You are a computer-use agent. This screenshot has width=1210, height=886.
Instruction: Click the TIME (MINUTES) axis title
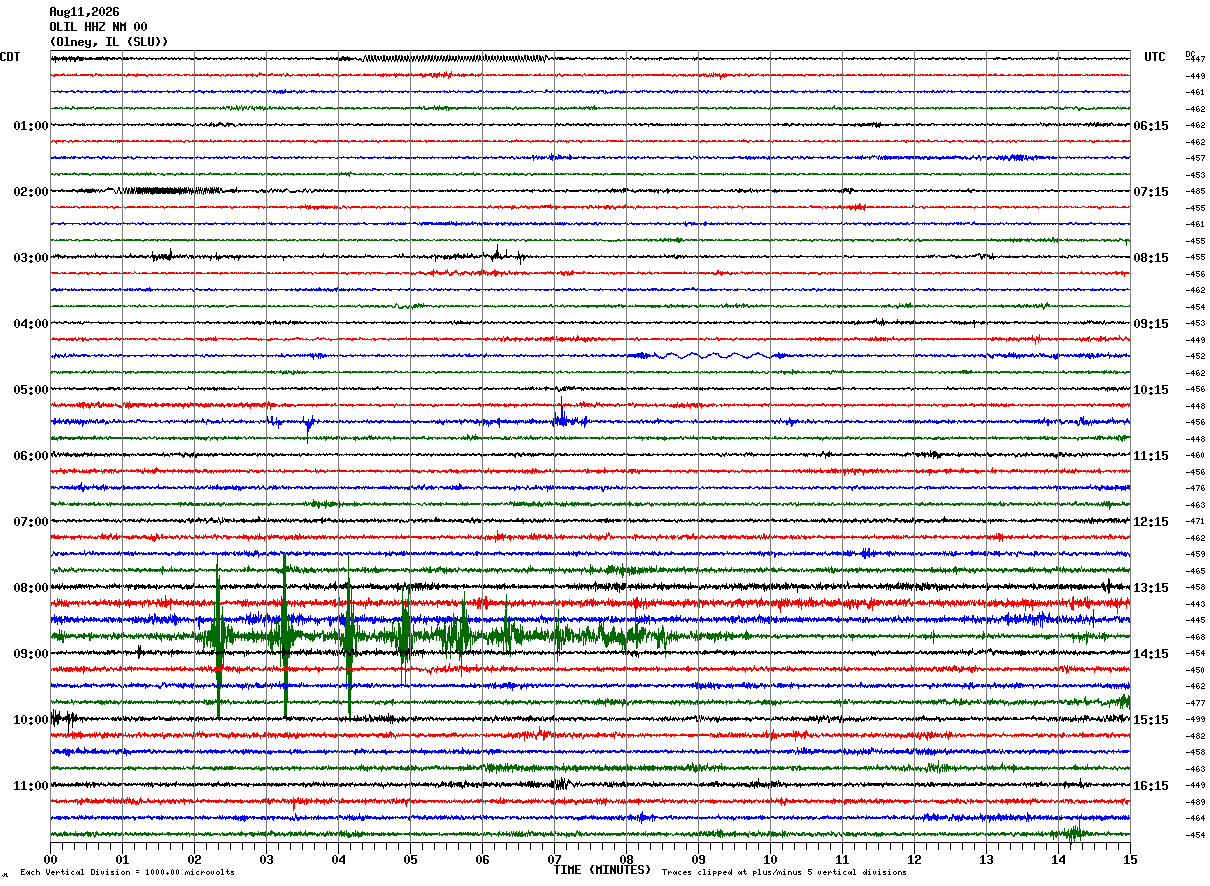click(x=602, y=870)
